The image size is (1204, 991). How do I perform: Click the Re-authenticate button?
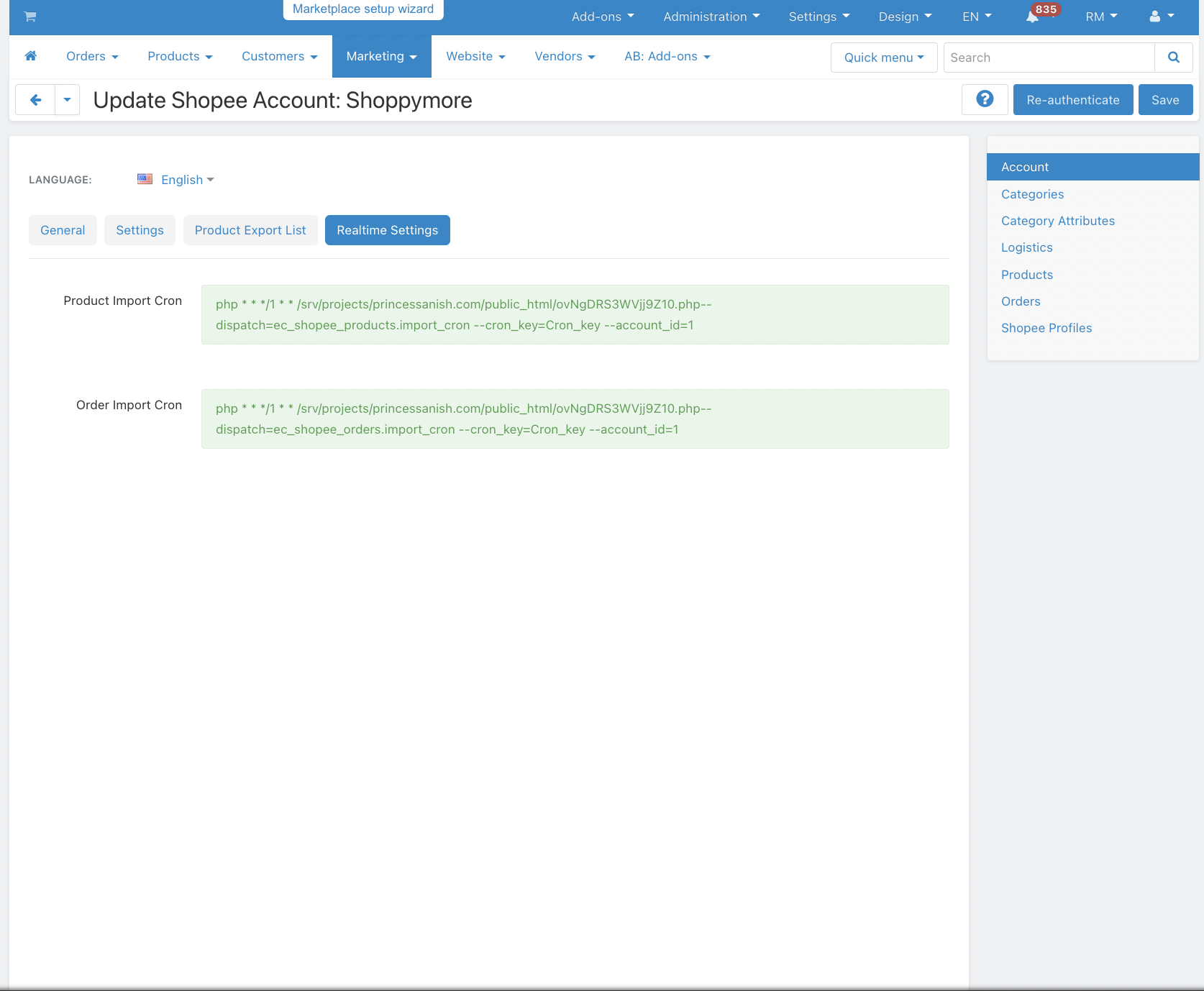coord(1072,100)
